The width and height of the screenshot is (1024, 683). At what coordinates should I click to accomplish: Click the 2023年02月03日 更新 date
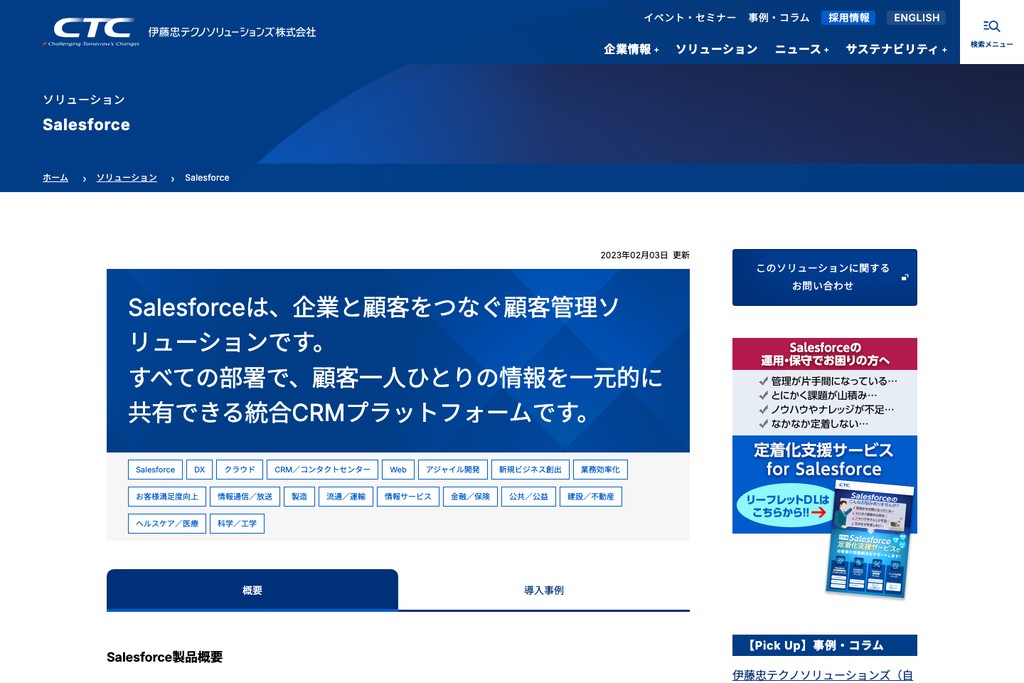645,255
